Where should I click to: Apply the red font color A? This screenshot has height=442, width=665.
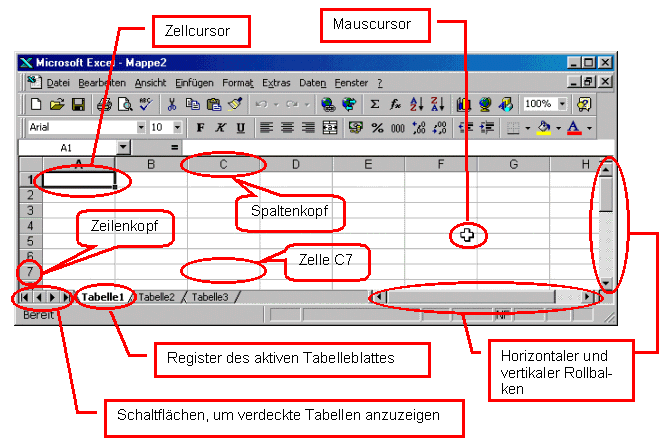point(574,127)
